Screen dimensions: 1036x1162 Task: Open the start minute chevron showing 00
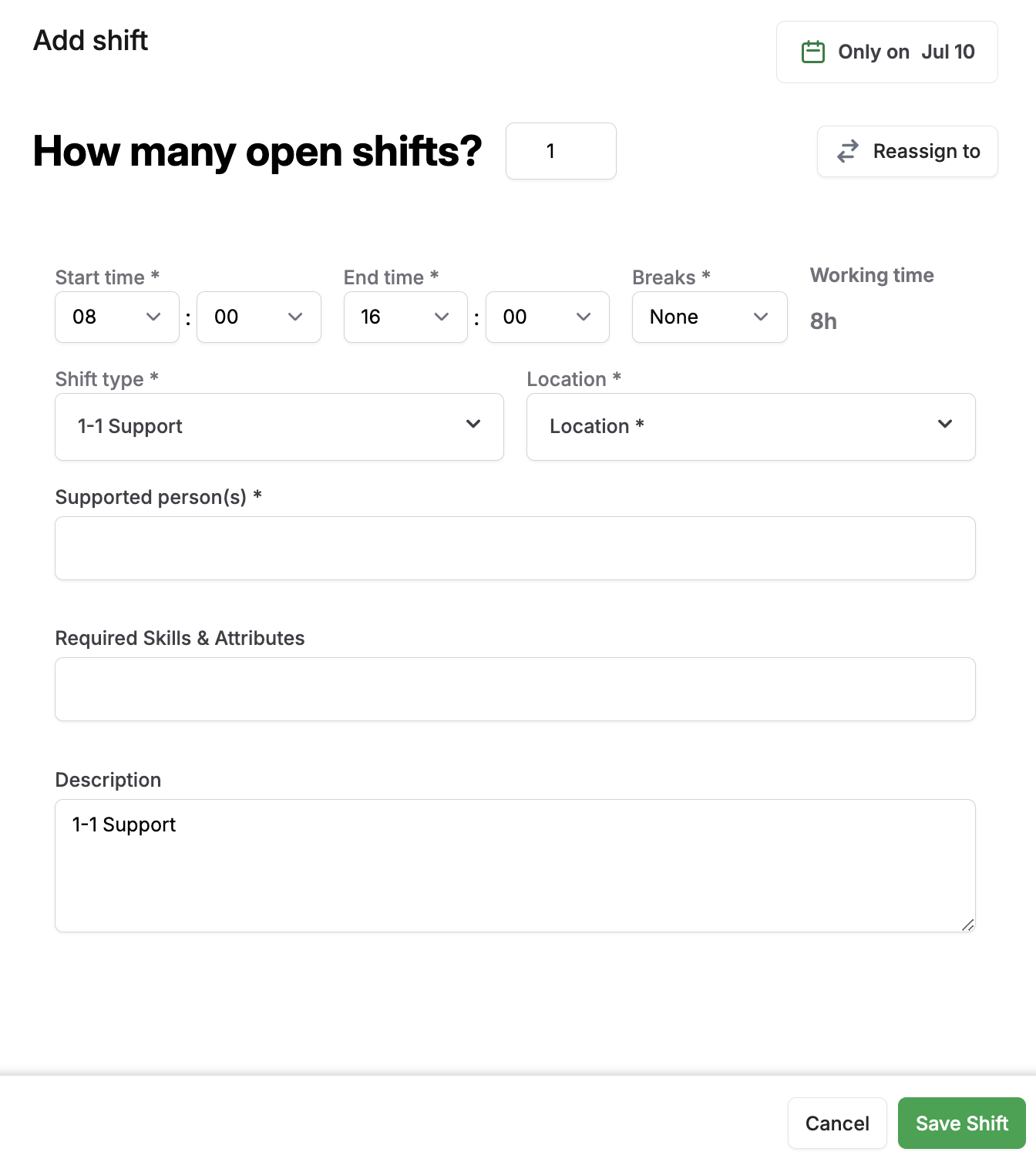coord(295,317)
